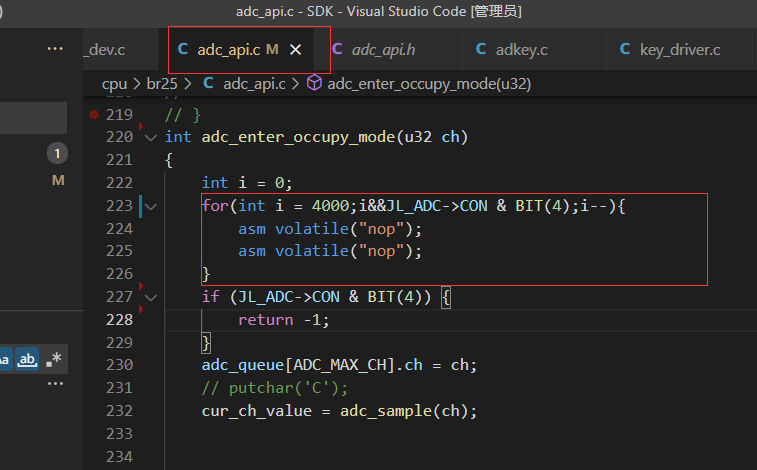Click the C file icon in breadcrumb

pos(209,83)
